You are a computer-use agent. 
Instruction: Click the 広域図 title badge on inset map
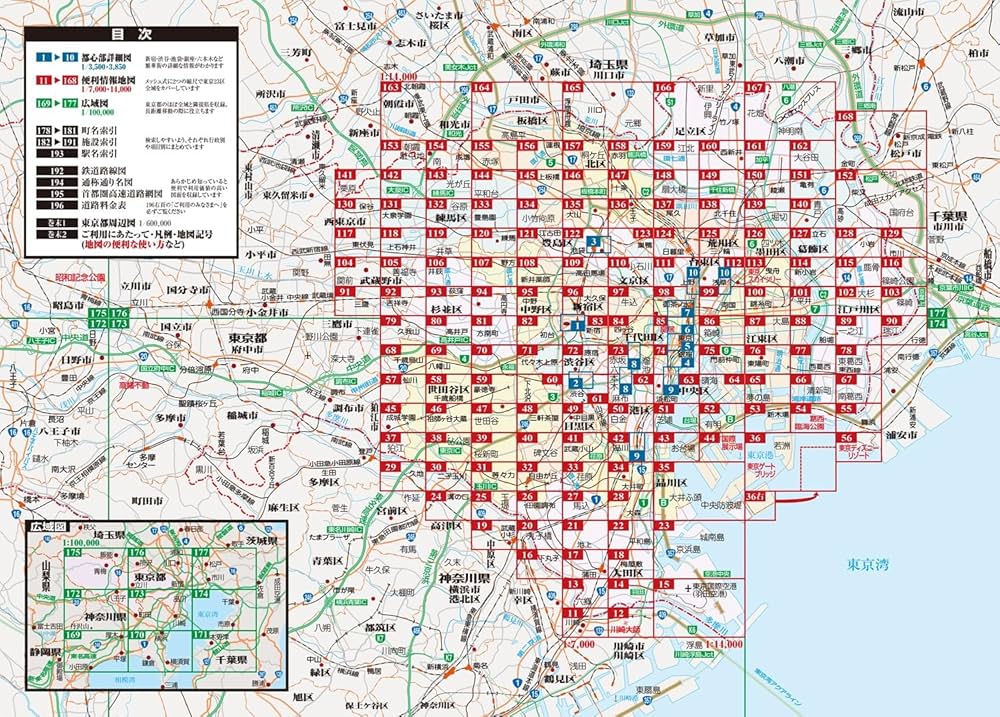(x=50, y=527)
